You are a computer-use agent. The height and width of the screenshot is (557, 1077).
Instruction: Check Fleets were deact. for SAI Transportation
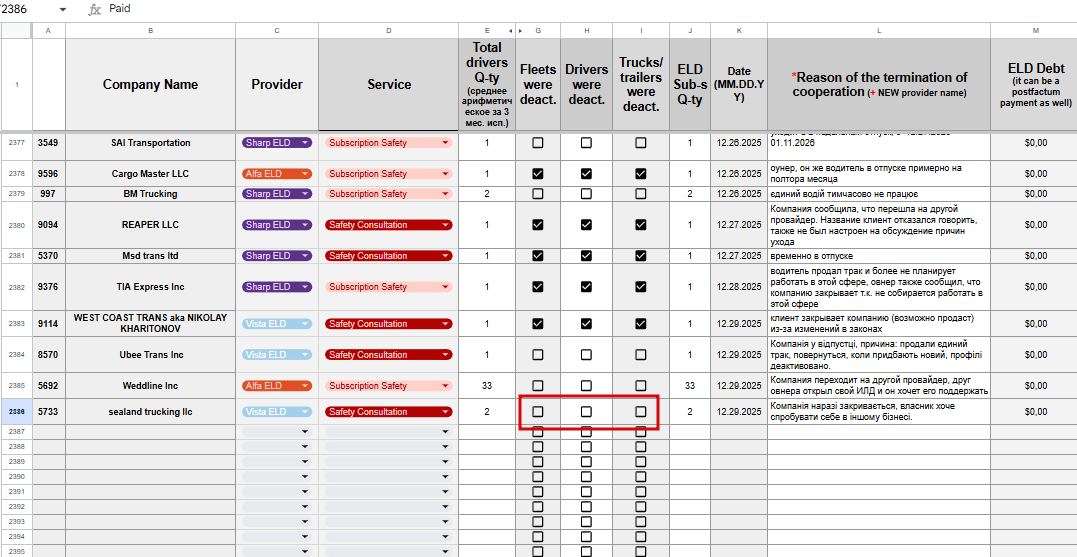pyautogui.click(x=538, y=143)
